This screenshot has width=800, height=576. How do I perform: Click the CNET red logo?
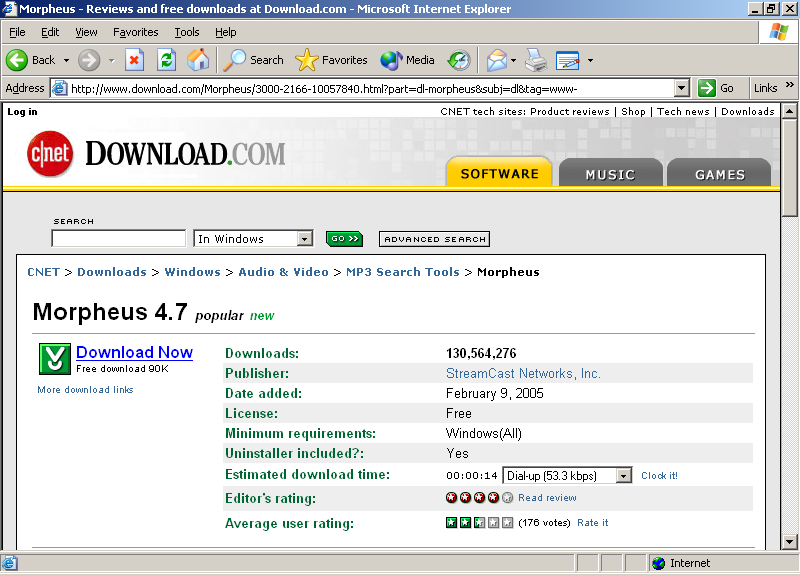pyautogui.click(x=50, y=154)
